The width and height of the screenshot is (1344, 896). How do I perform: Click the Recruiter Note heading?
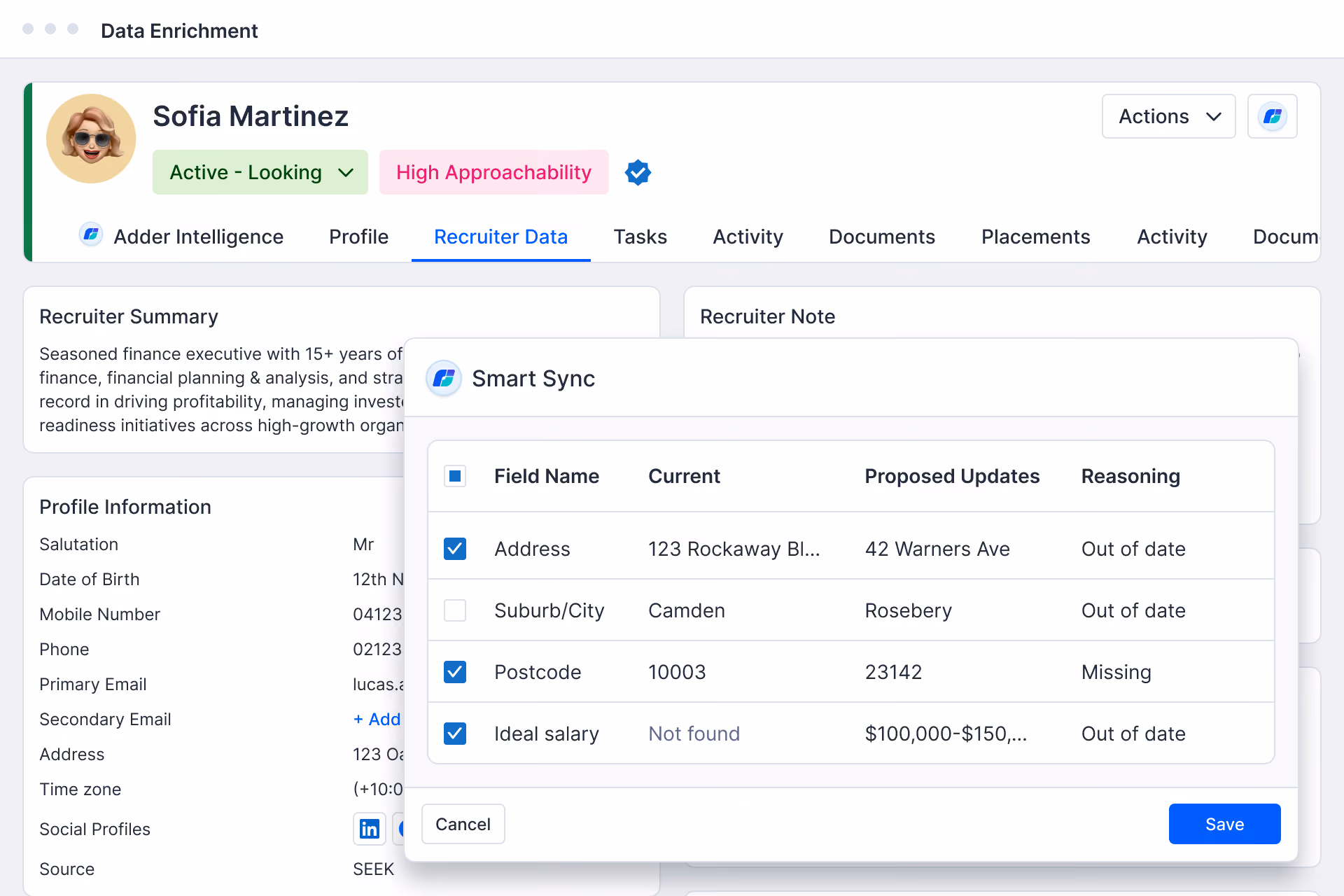767,316
